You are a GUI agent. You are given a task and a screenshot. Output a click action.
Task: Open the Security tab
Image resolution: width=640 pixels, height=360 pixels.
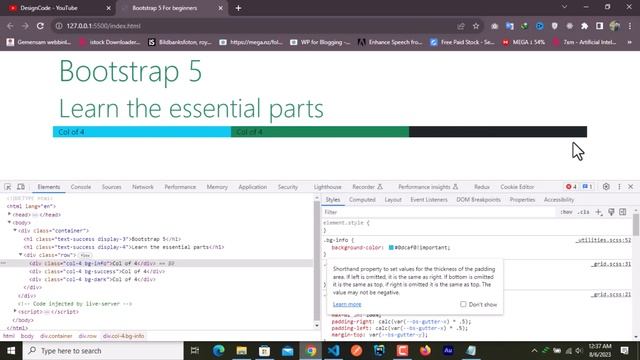288,187
